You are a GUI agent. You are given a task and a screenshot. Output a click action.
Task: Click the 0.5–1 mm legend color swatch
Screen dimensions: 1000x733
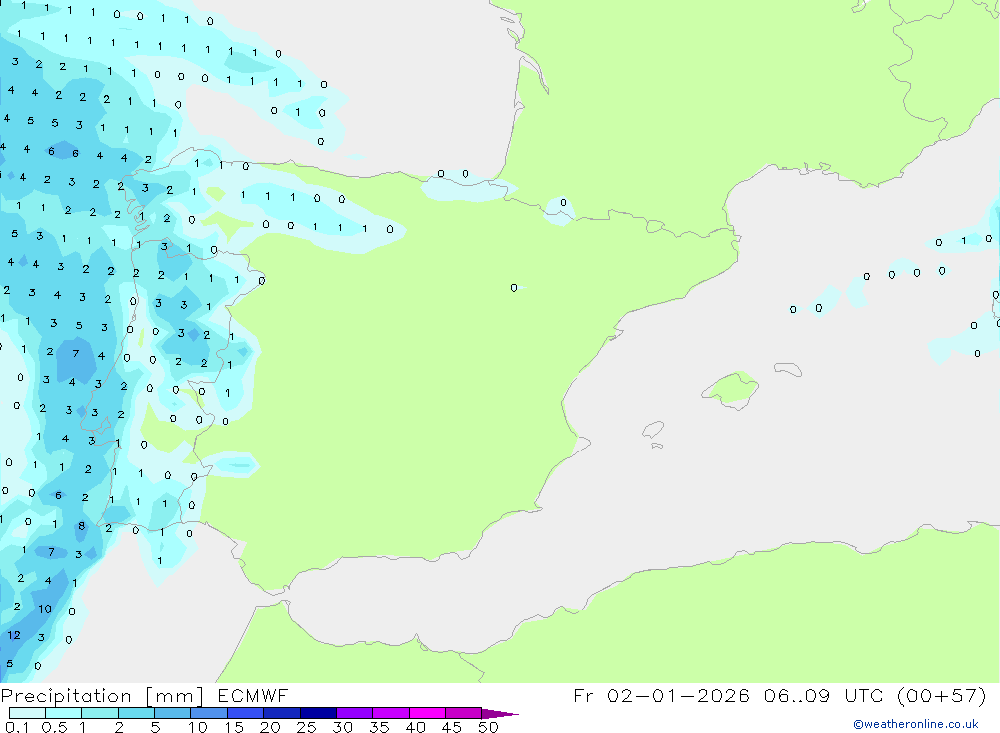[63, 713]
